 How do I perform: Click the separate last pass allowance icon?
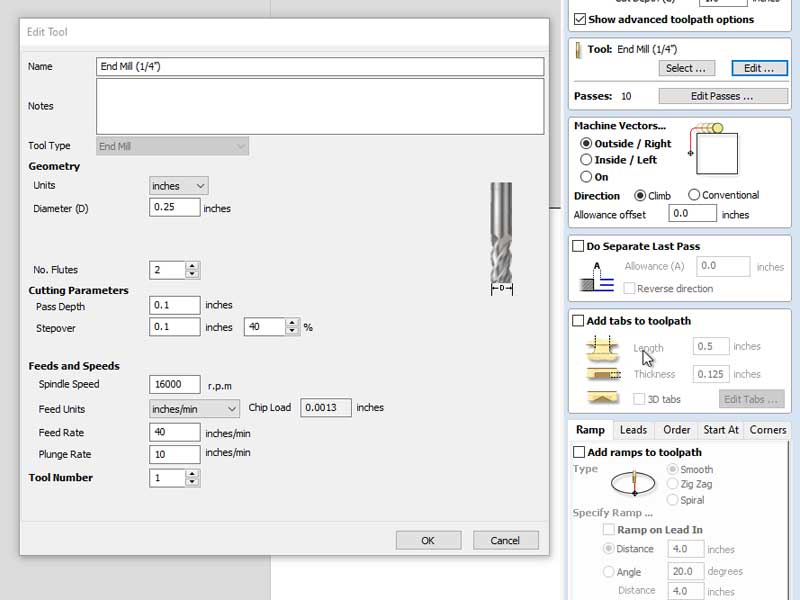click(597, 277)
